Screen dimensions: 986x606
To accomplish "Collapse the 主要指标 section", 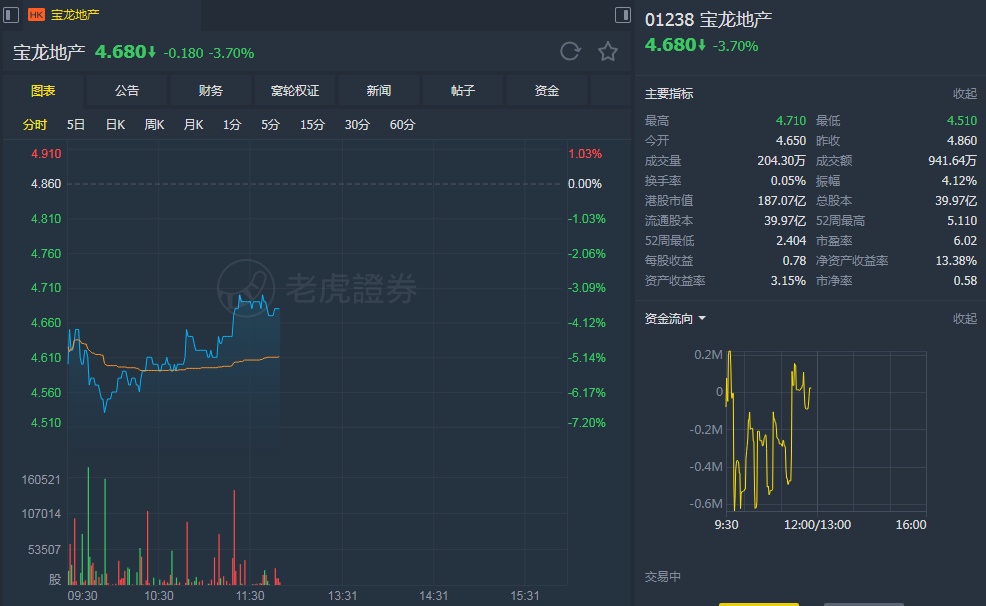I will [x=964, y=93].
